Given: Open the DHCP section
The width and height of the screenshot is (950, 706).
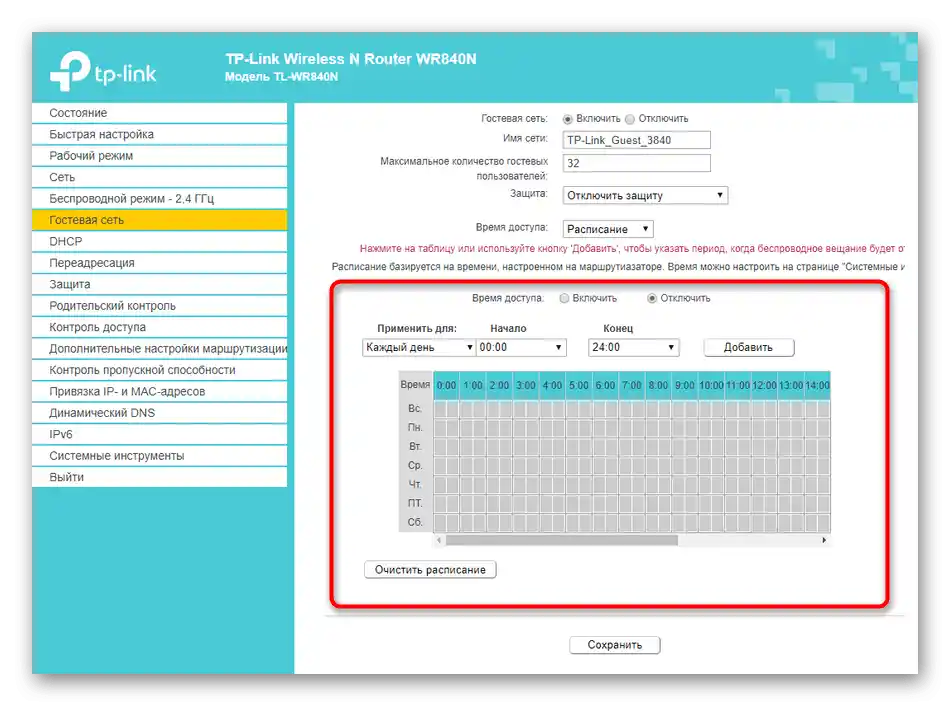Looking at the screenshot, I should [x=159, y=241].
